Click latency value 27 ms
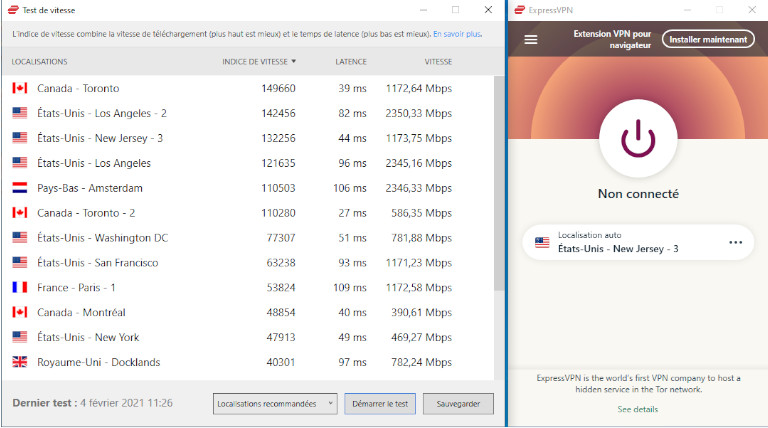768x428 pixels. pos(352,214)
